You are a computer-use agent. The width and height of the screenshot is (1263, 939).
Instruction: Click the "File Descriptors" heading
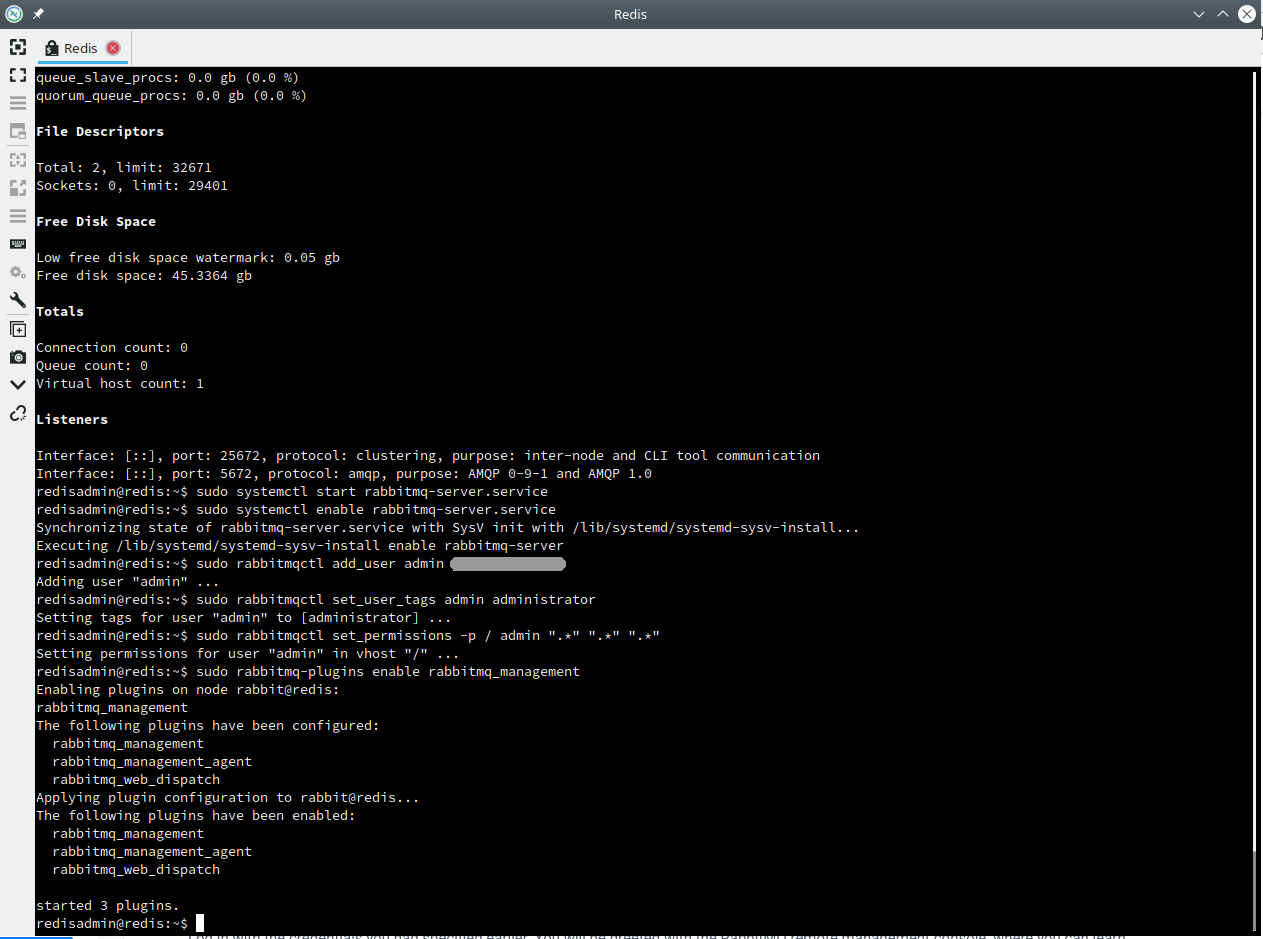(x=100, y=132)
